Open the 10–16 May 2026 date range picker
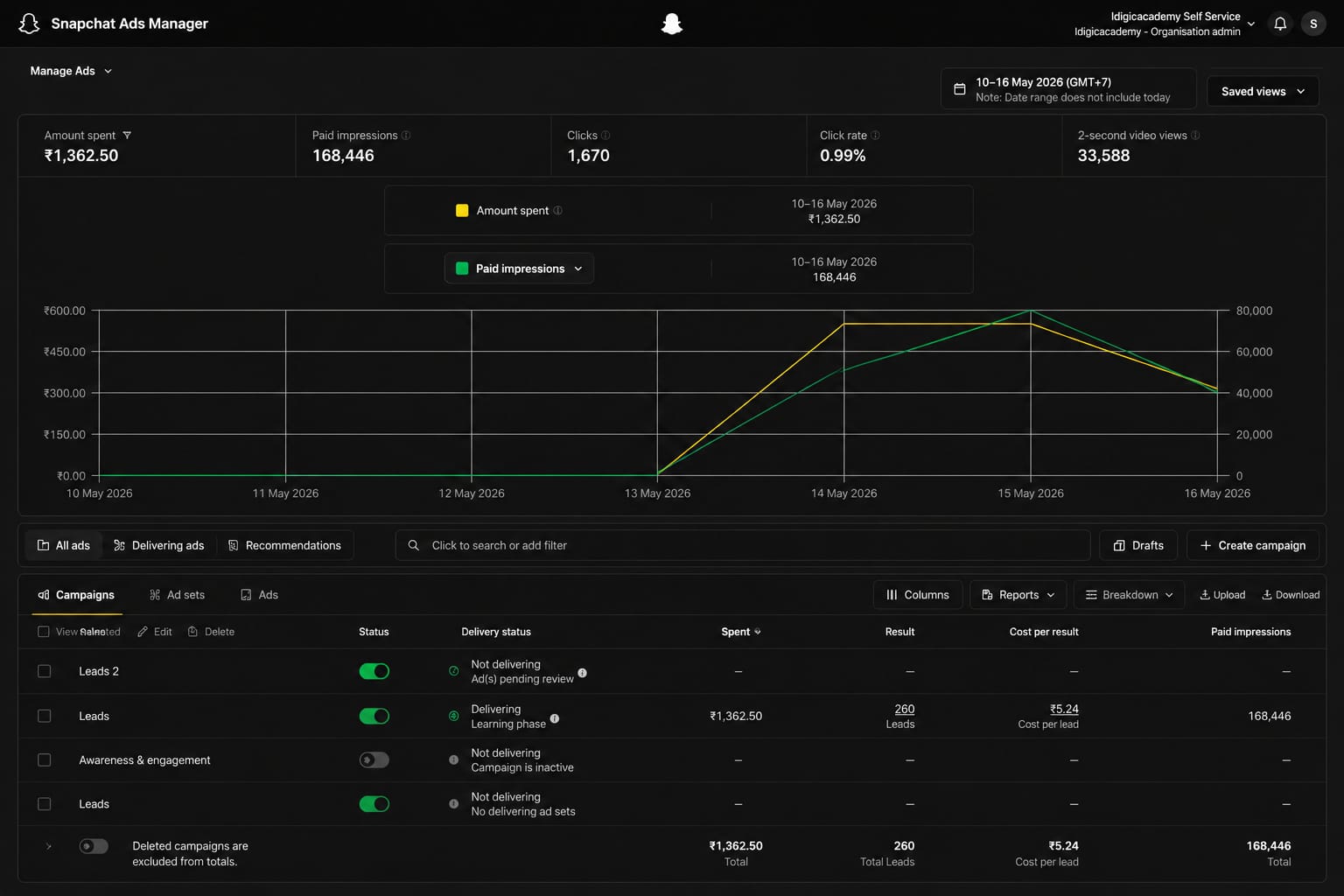This screenshot has height=896, width=1344. 1068,89
